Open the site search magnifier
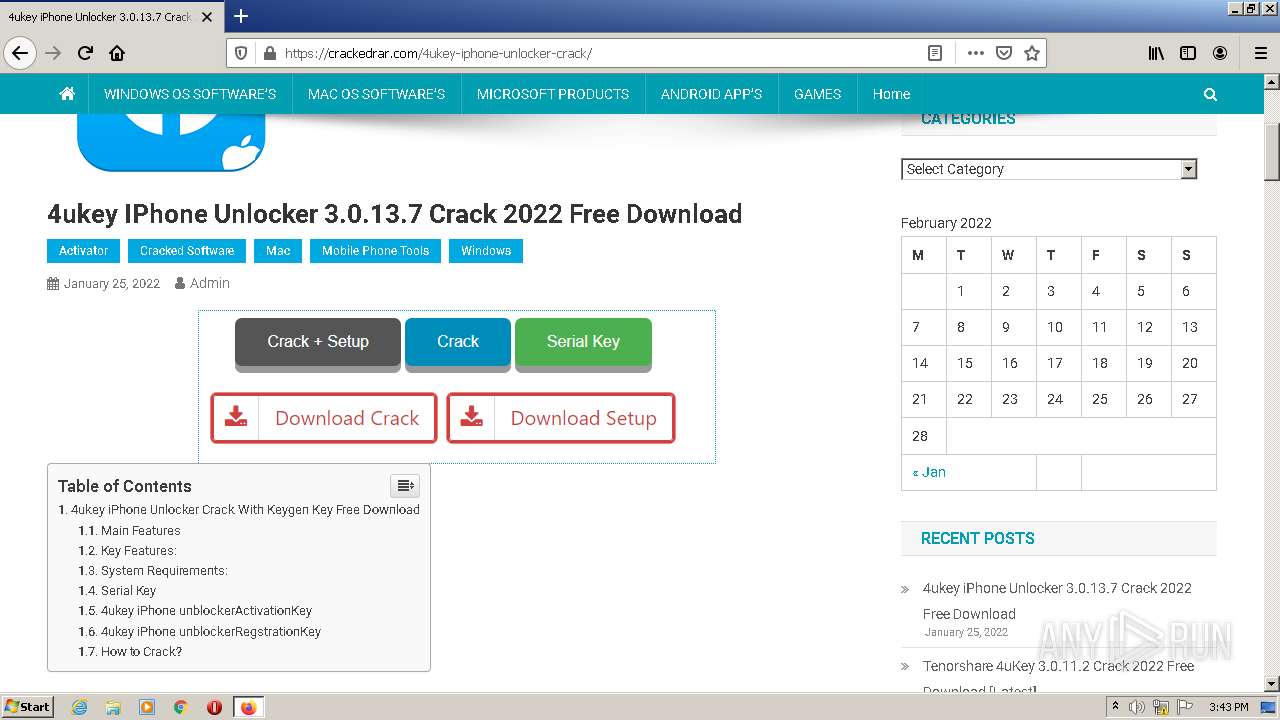 click(1210, 94)
